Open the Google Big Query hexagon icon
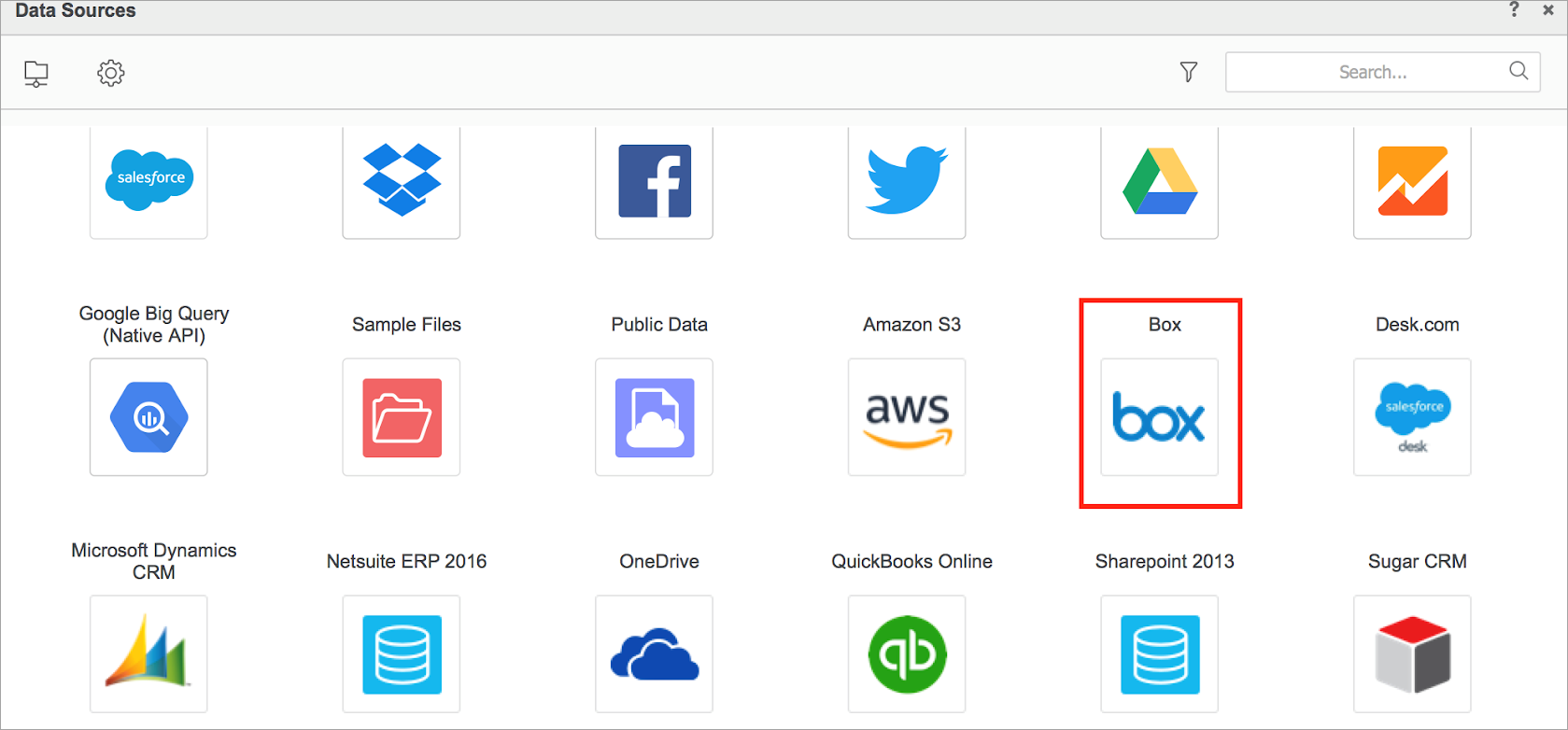 pos(148,417)
